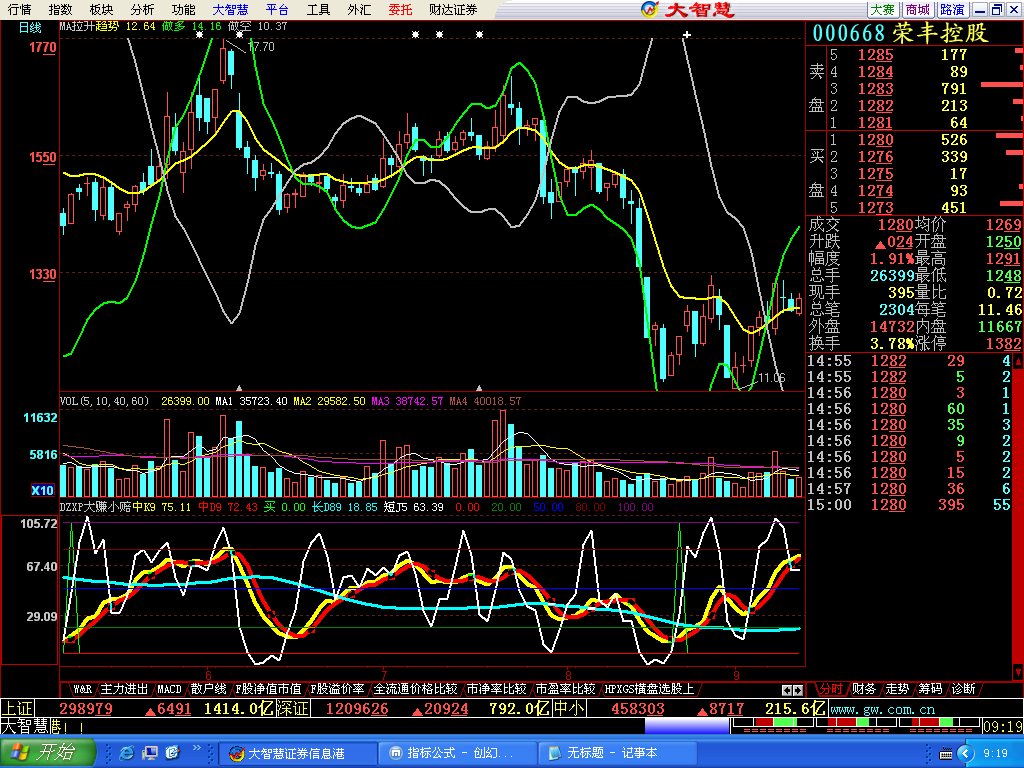Image resolution: width=1024 pixels, height=768 pixels.
Task: Open the 财达证券 menu
Action: (453, 10)
